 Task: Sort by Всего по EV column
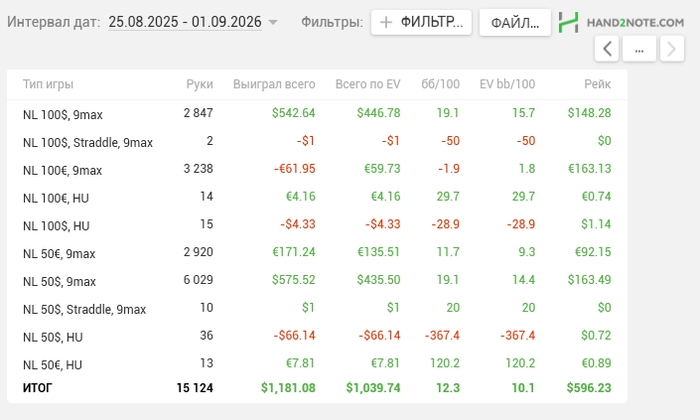click(367, 85)
